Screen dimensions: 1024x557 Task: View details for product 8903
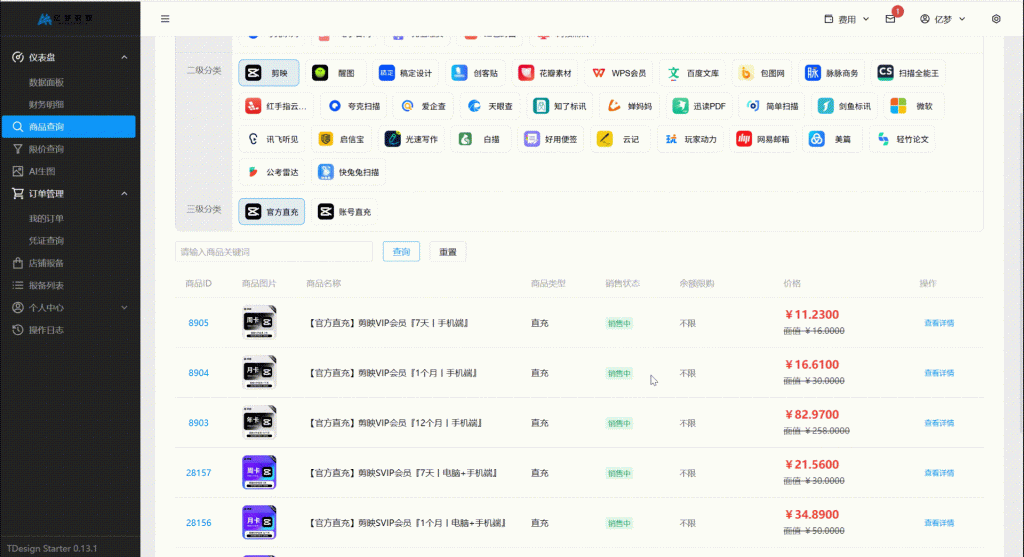[x=939, y=423]
